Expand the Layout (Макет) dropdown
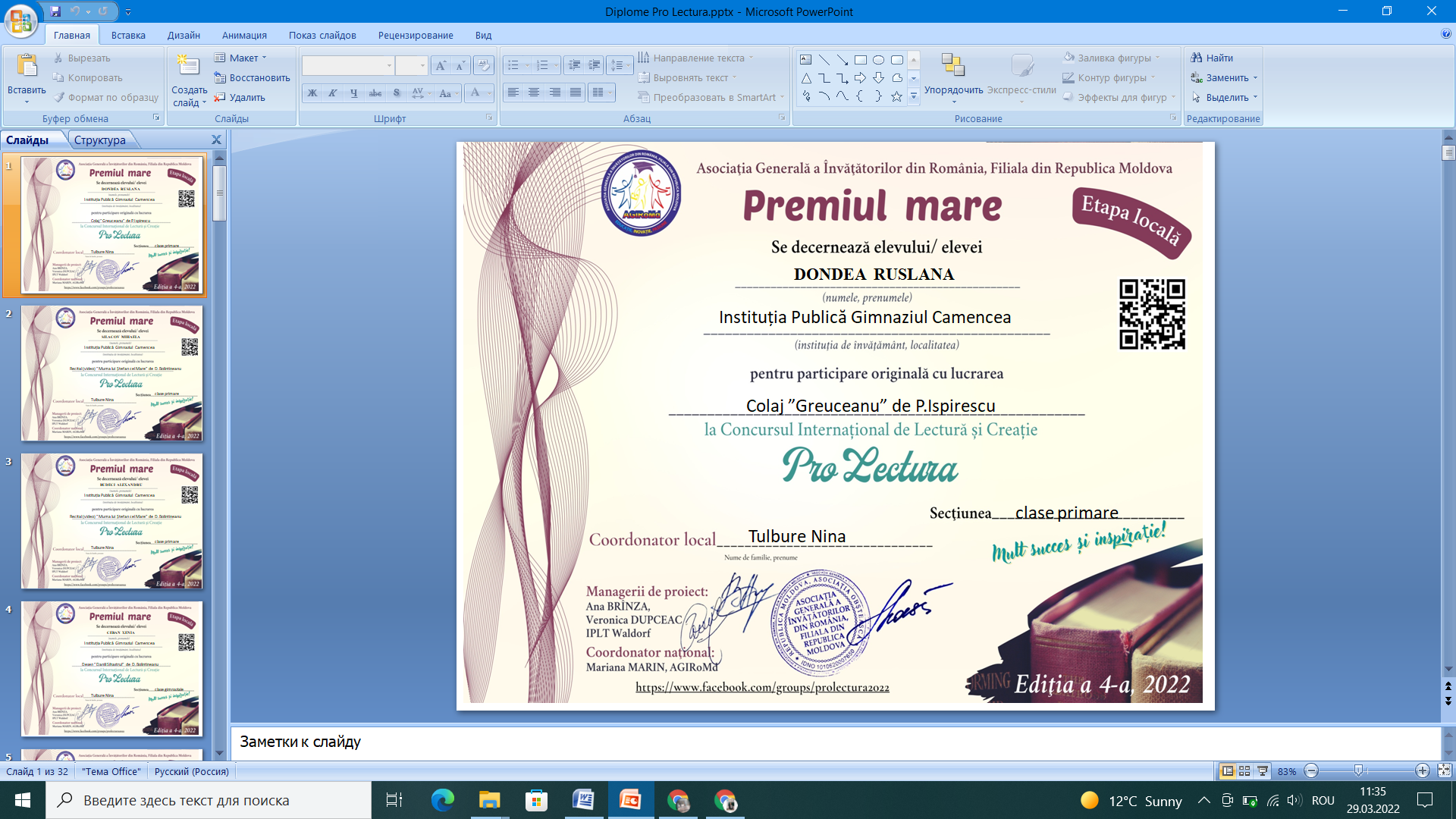This screenshot has width=1456, height=819. pos(240,58)
